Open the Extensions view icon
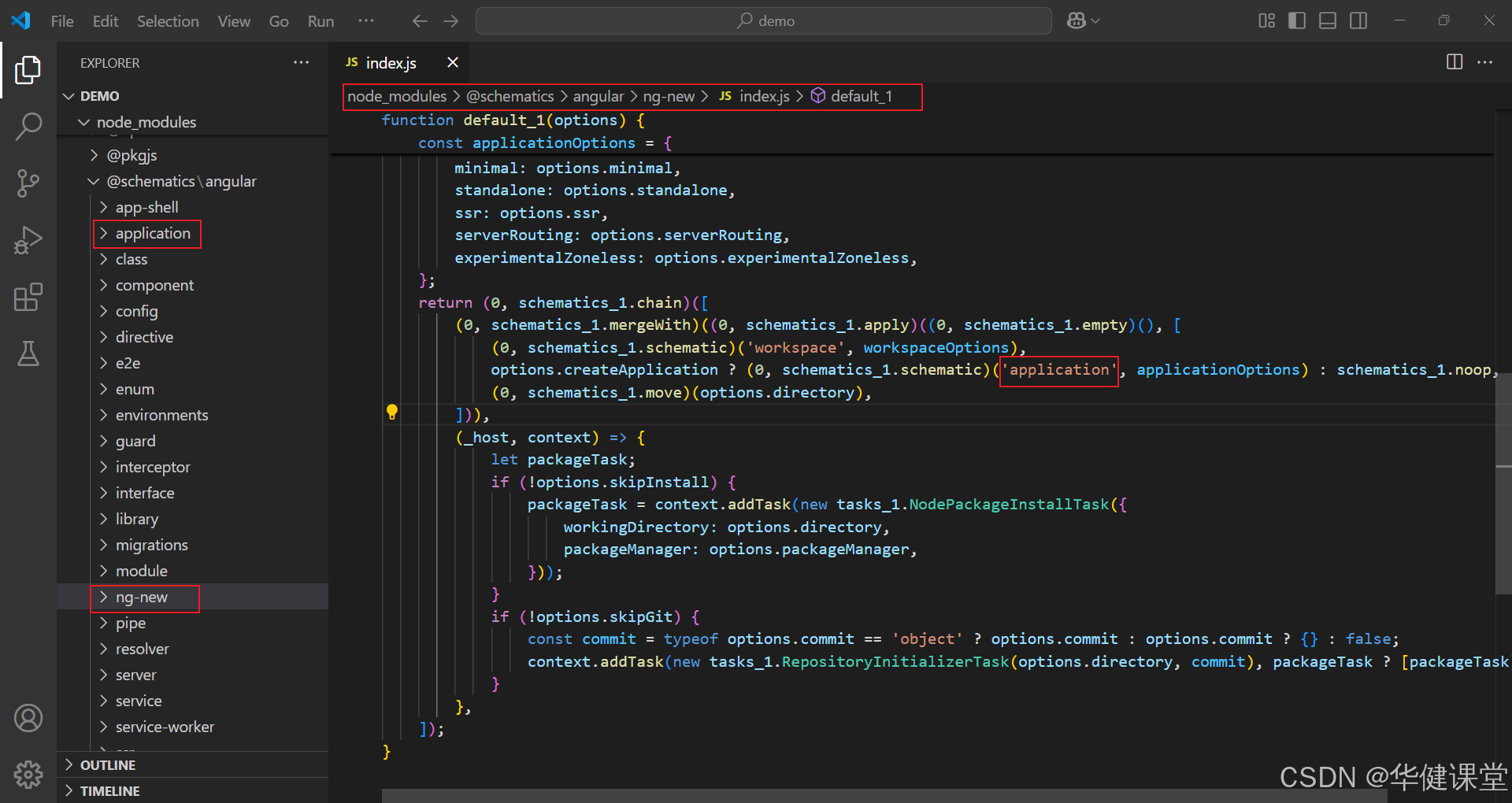The width and height of the screenshot is (1512, 803). [28, 297]
